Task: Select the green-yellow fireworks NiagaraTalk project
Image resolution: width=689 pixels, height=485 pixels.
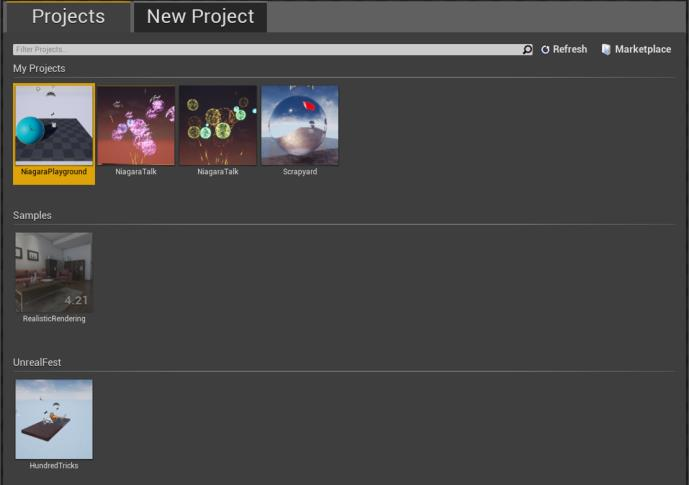Action: click(218, 125)
